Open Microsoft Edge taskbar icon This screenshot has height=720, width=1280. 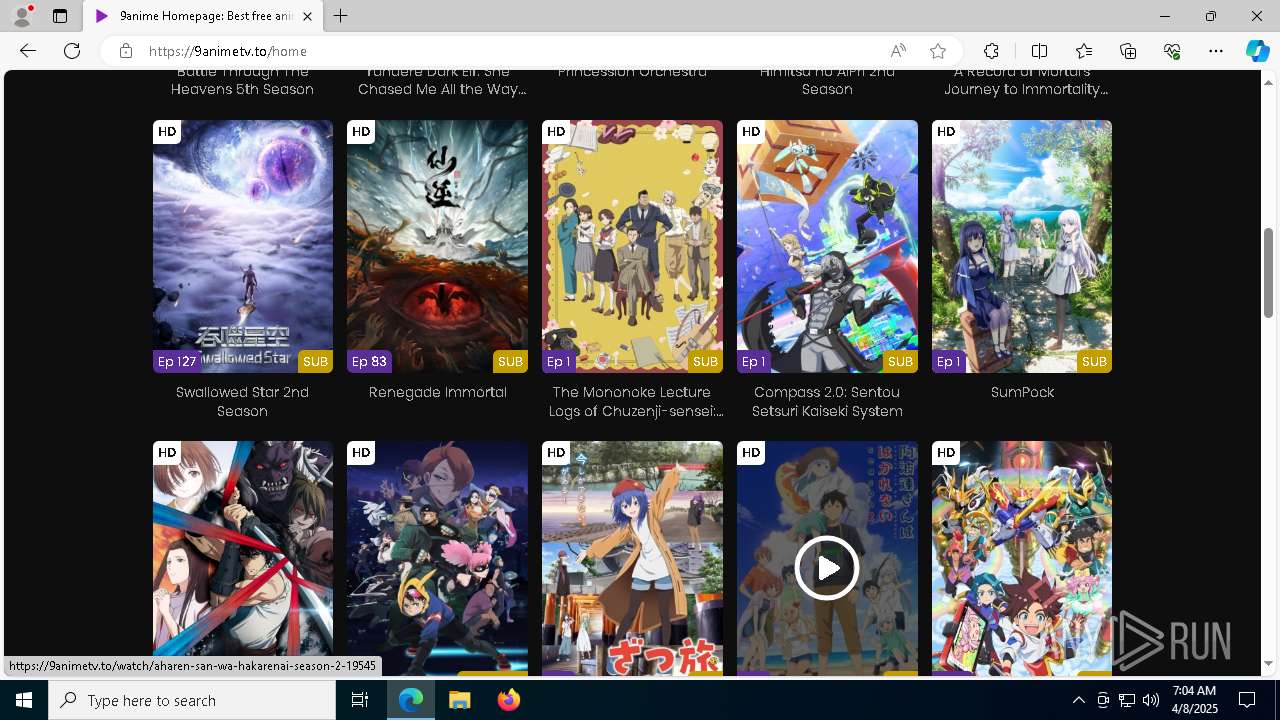(x=411, y=700)
